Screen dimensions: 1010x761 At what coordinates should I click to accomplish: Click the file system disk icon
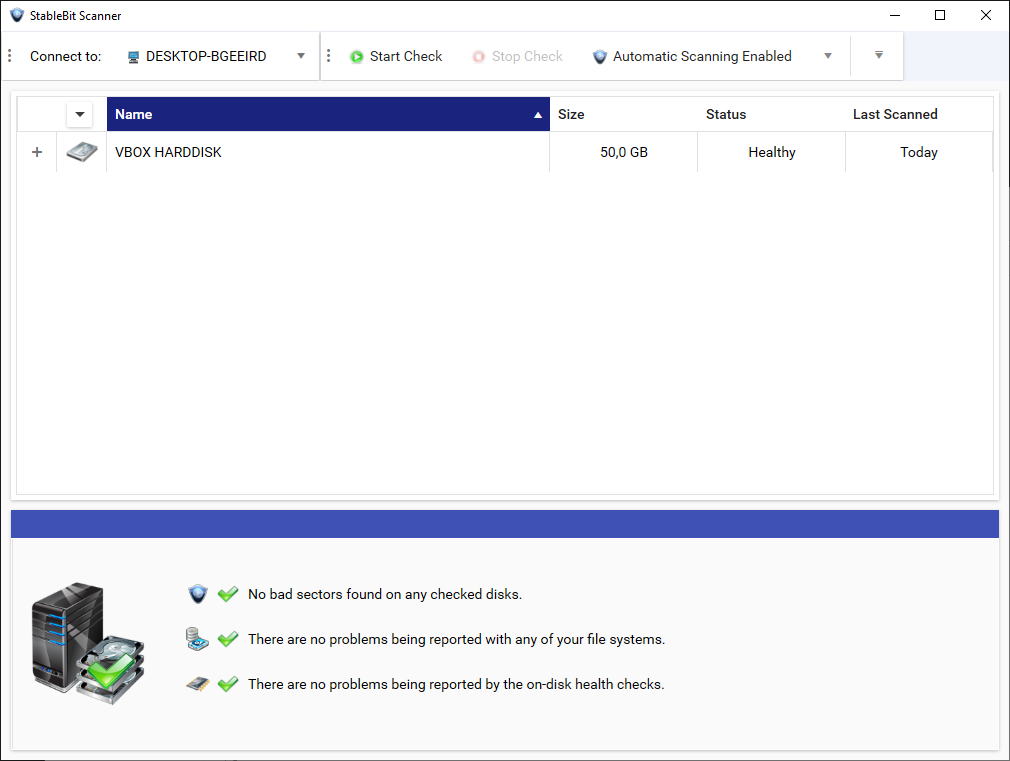(197, 639)
